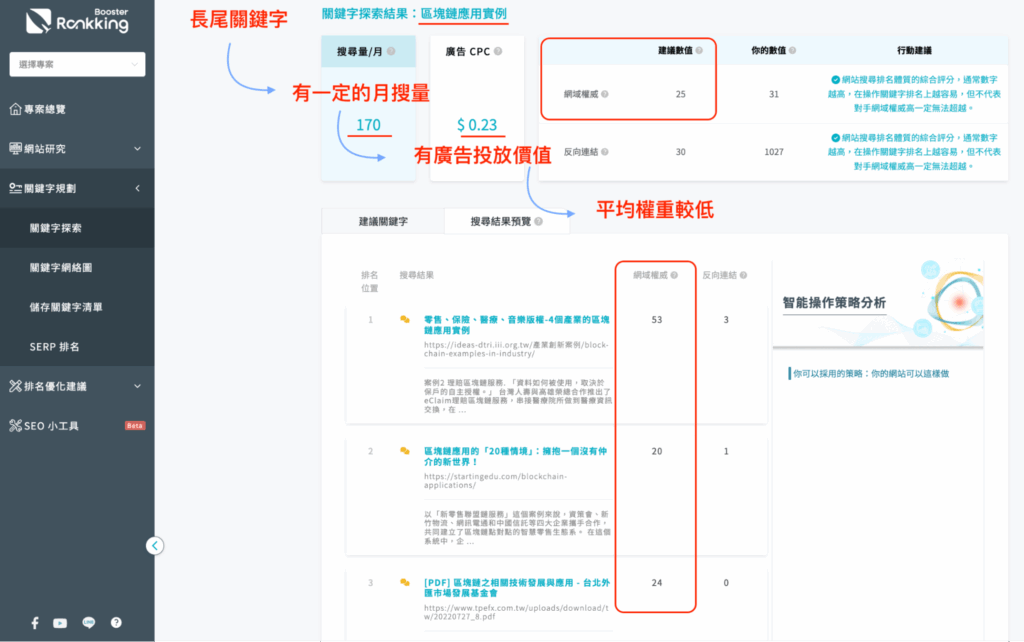Click the YouTube icon at sidebar bottom
Viewport: 1024px width, 642px height.
[60, 622]
